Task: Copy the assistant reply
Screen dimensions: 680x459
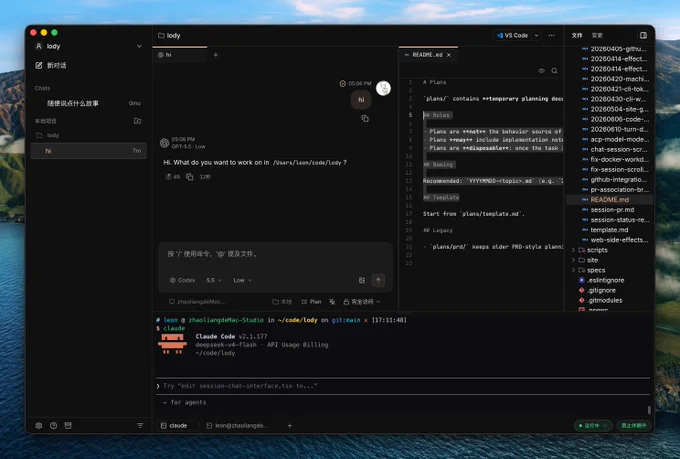Action: tap(190, 177)
